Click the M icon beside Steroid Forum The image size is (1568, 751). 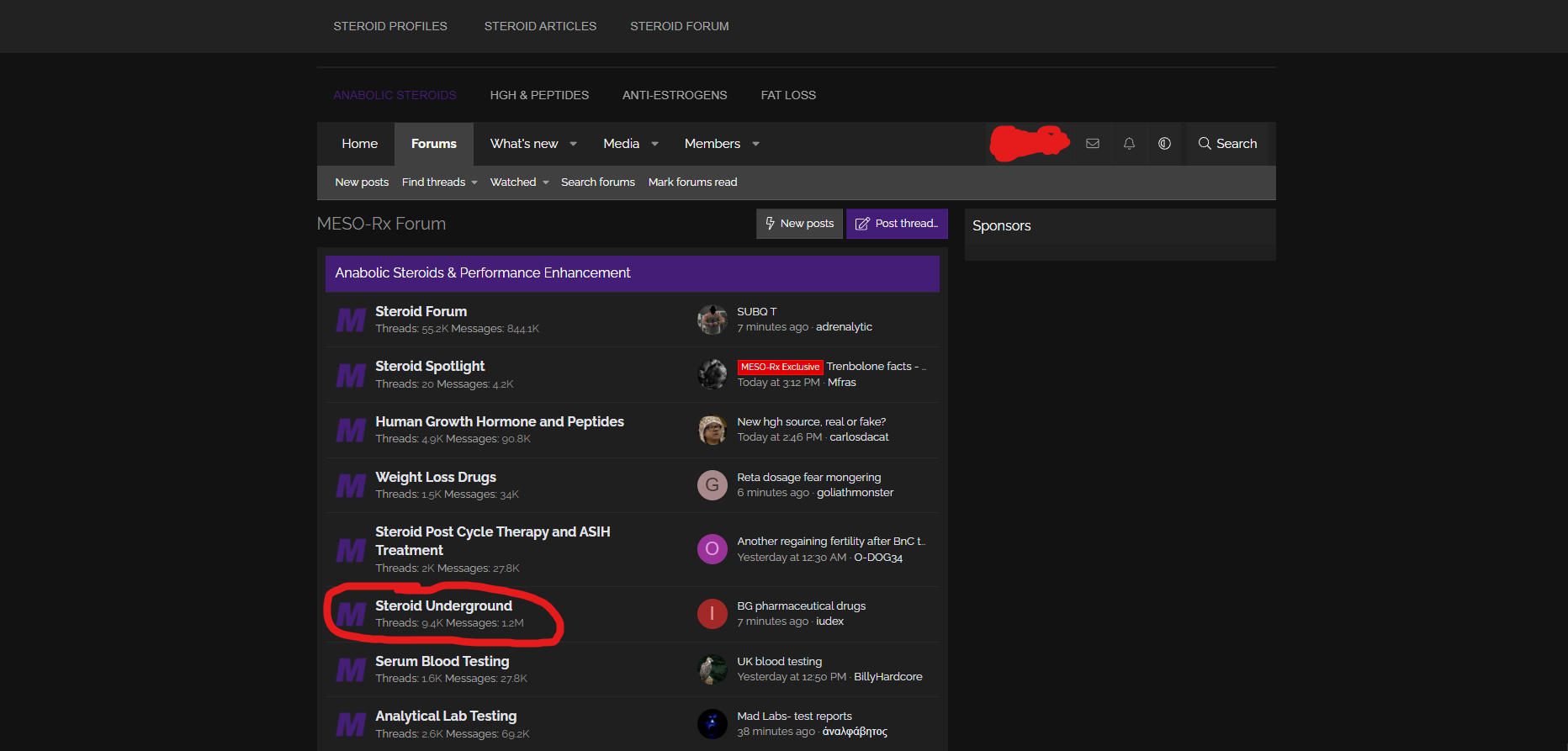351,320
